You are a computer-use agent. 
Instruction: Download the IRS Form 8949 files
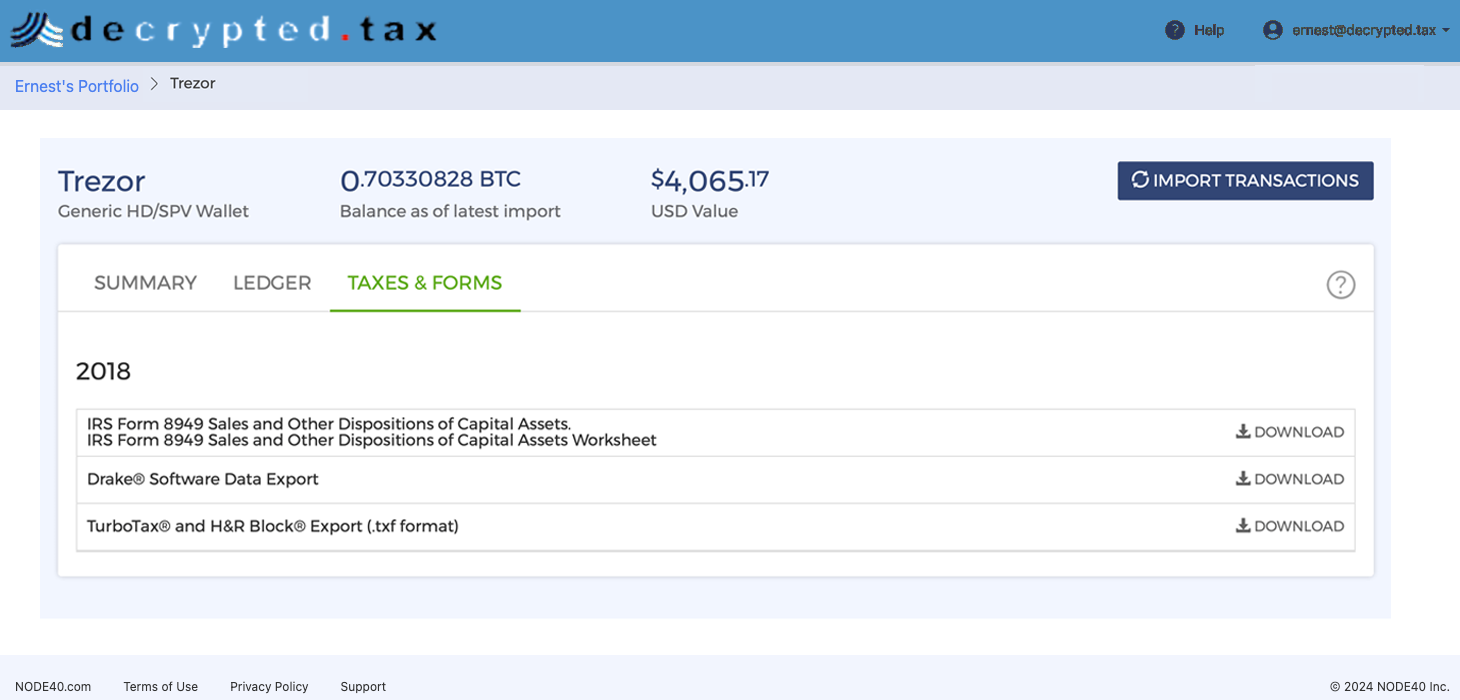pos(1290,432)
